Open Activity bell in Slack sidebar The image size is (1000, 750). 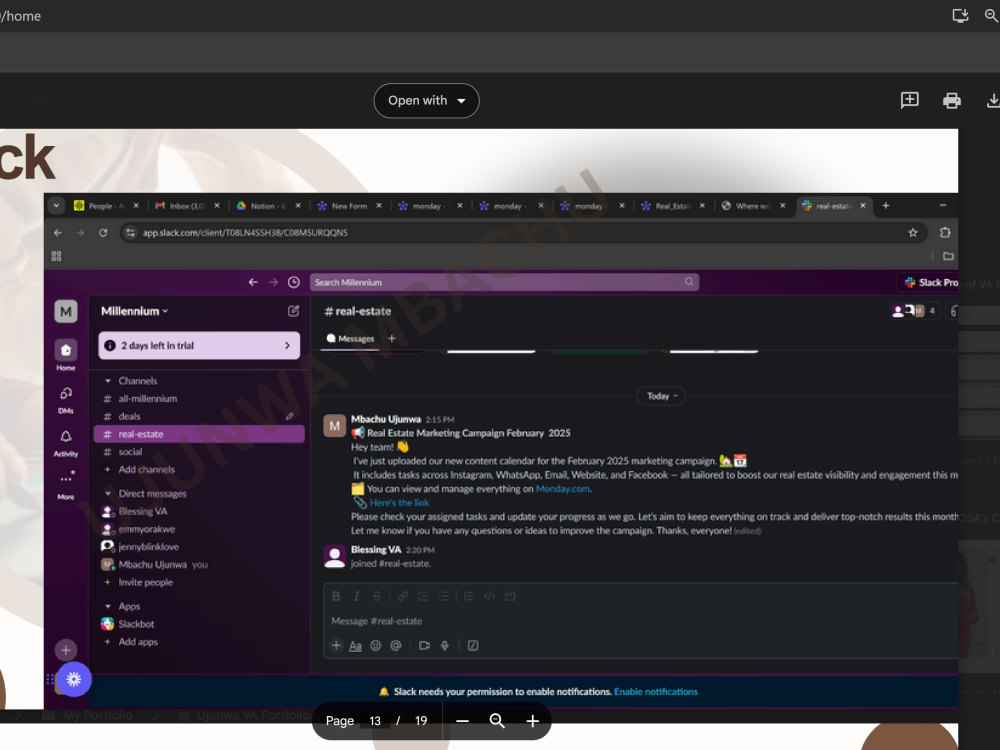coord(66,443)
